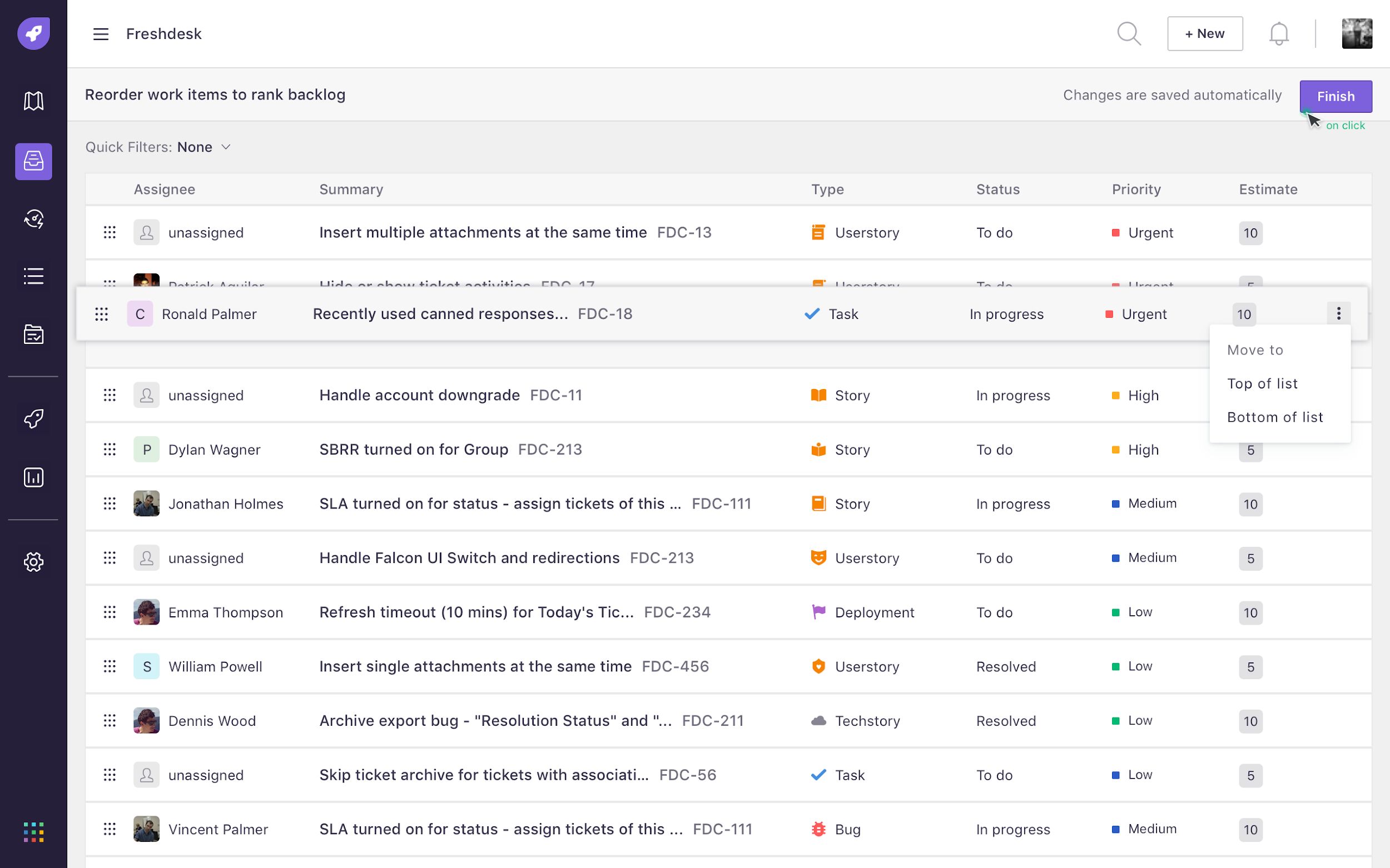1390x868 pixels.
Task: Open 'Recently used canned responses...' item
Action: click(x=440, y=314)
